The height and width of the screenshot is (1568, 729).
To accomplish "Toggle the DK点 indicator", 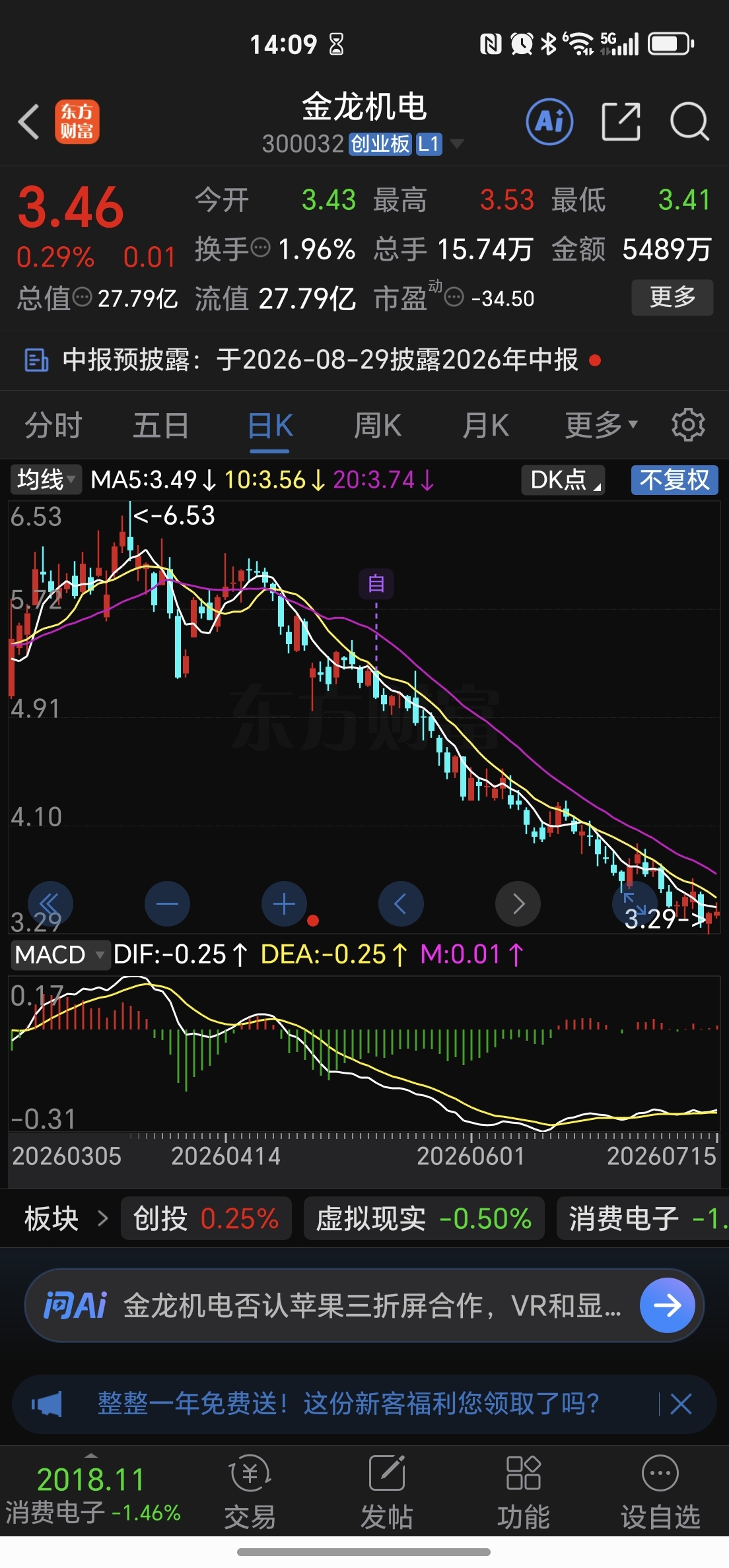I will pyautogui.click(x=563, y=480).
